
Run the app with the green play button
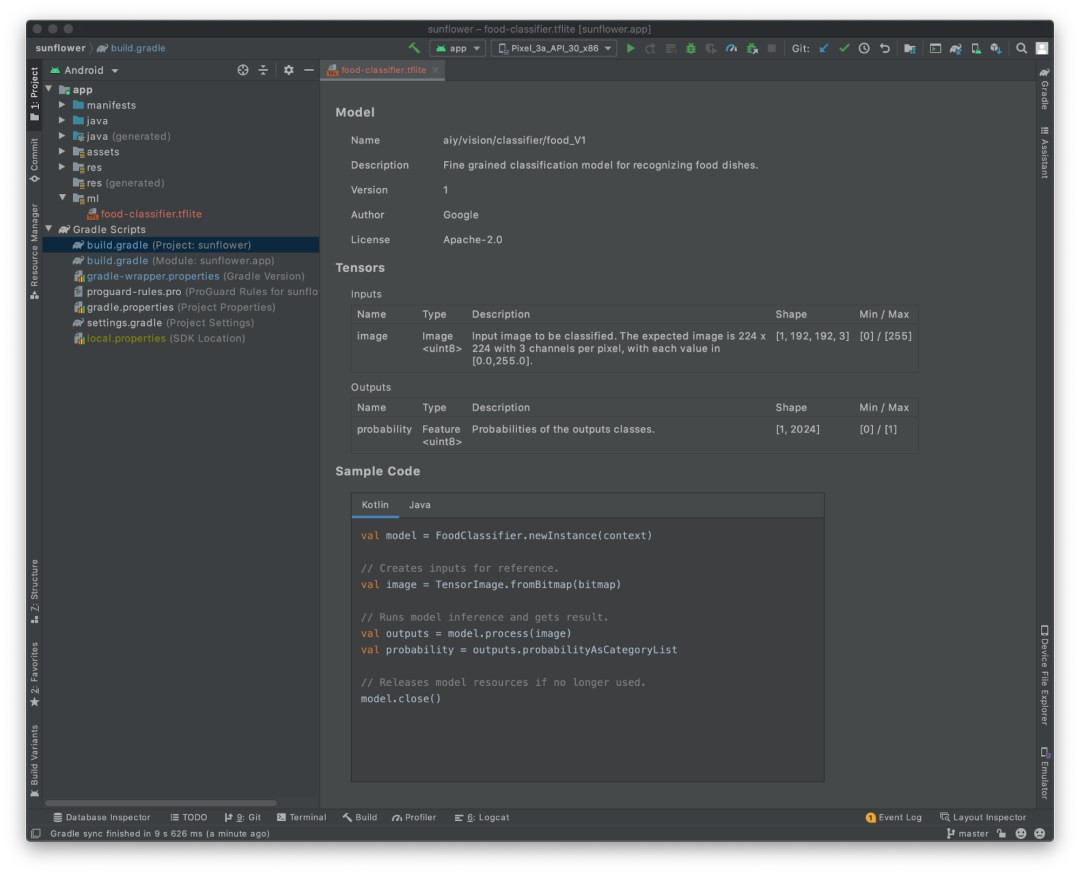point(630,48)
